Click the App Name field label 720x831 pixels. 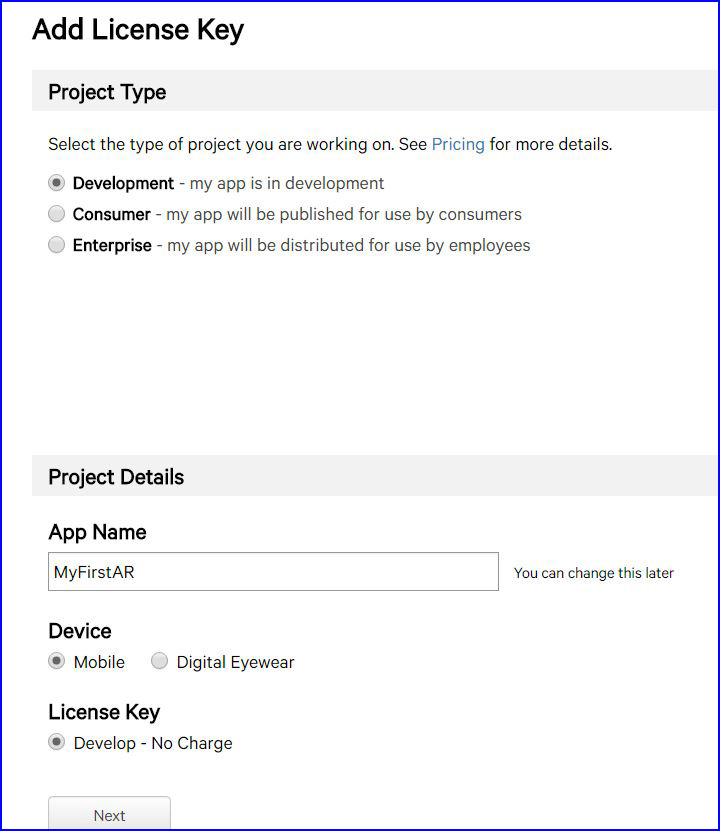(97, 532)
